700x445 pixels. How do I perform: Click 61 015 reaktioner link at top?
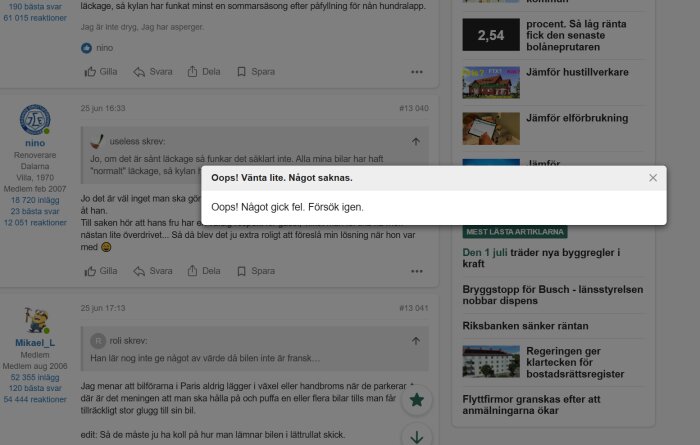(35, 18)
